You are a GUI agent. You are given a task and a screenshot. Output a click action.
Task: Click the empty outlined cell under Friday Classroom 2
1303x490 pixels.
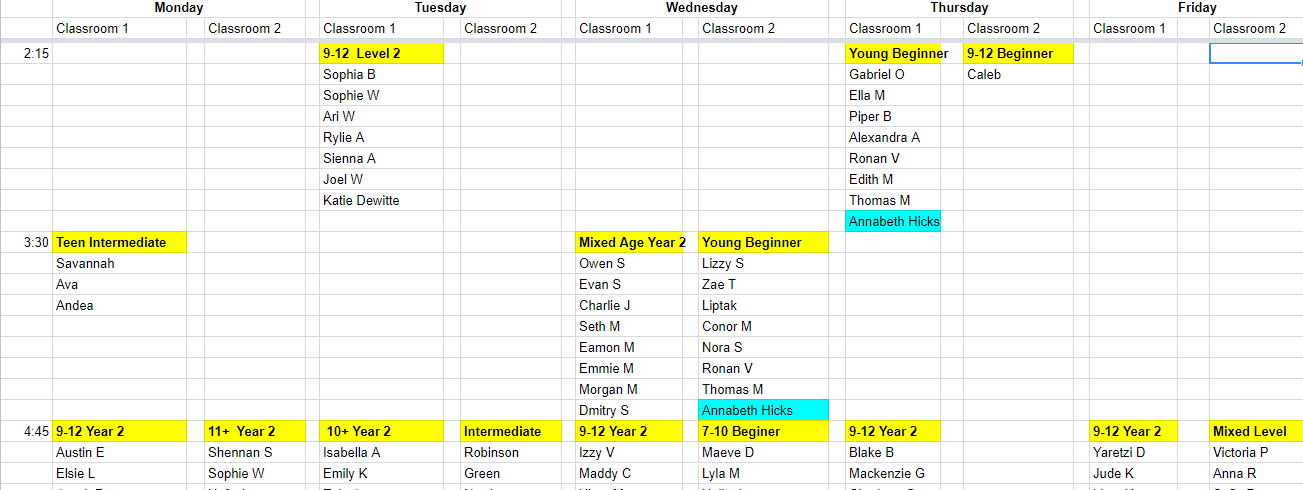pos(1256,53)
